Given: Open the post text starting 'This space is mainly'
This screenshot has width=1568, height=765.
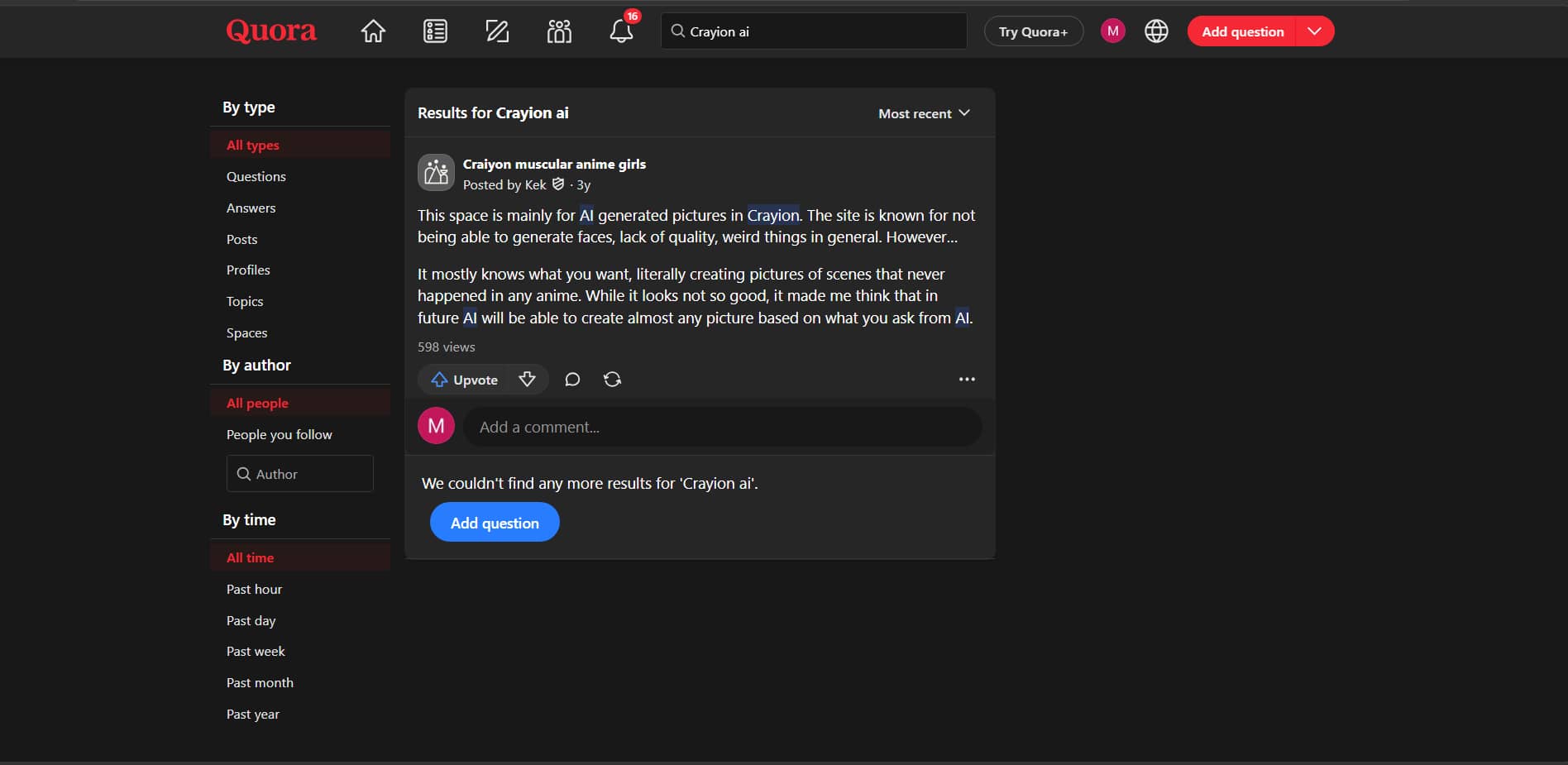Looking at the screenshot, I should [696, 226].
